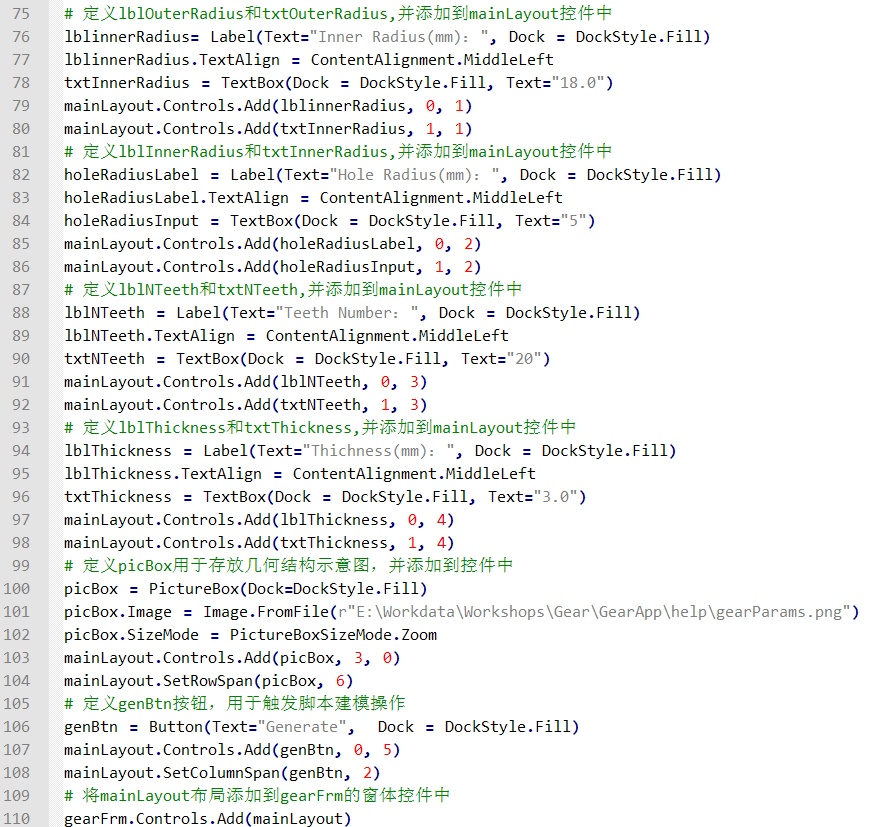
Task: Click line number 88 in gutter
Action: pyautogui.click(x=21, y=313)
